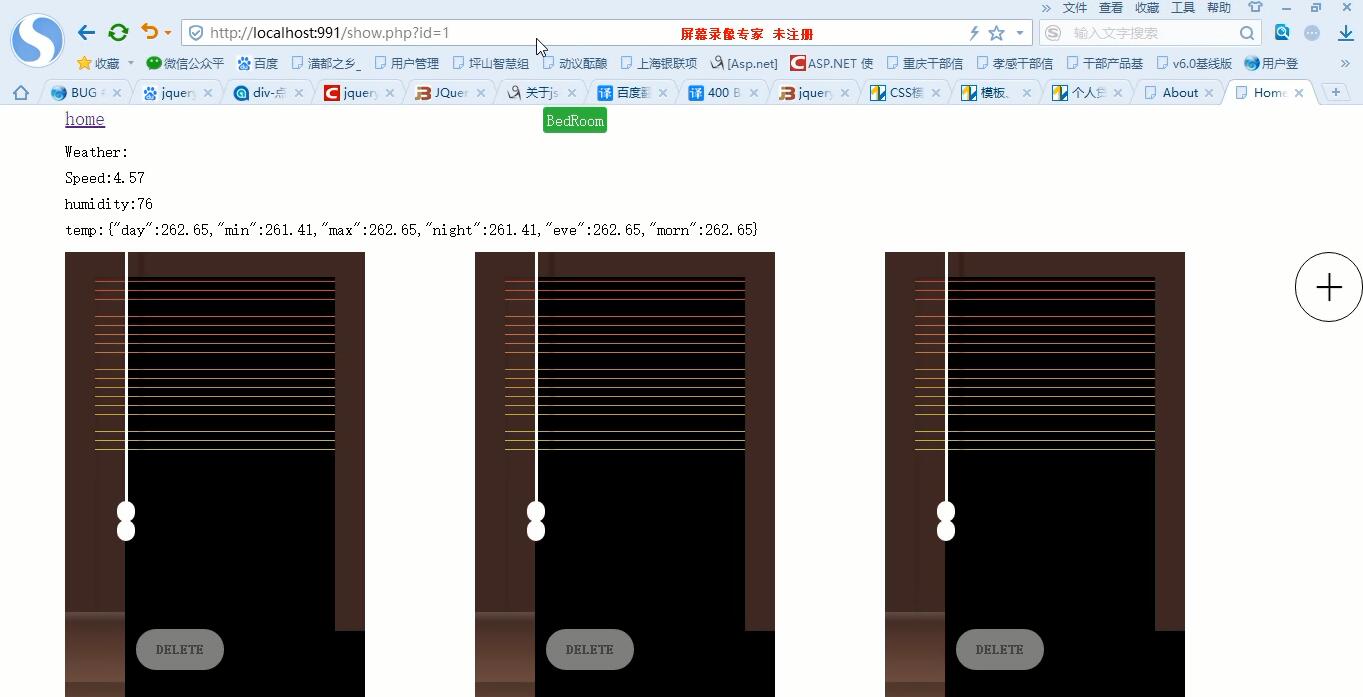Viewport: 1363px width, 697px height.
Task: Click the orange undo arrow icon
Action: coord(149,32)
